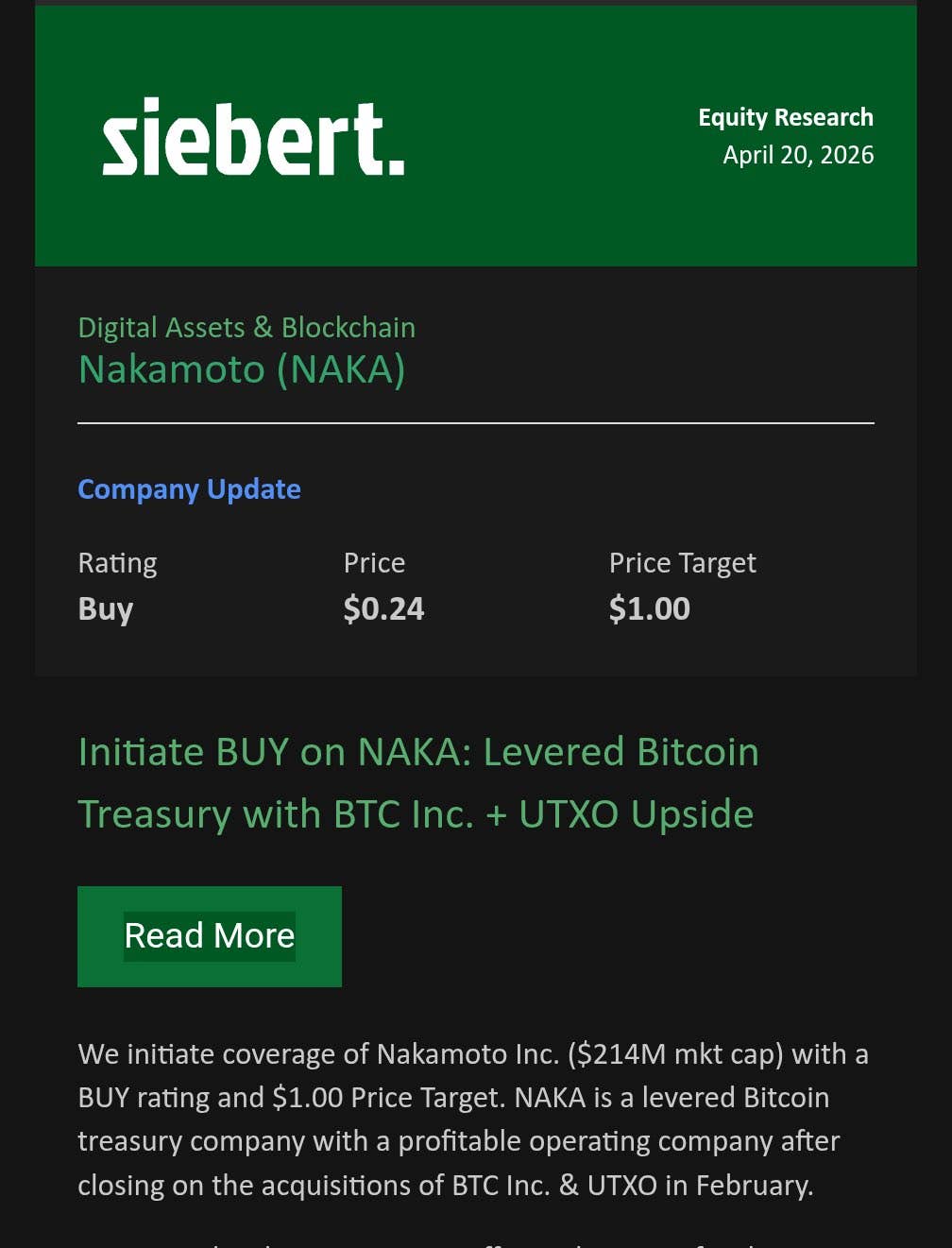Click the Company Update label

pos(189,489)
